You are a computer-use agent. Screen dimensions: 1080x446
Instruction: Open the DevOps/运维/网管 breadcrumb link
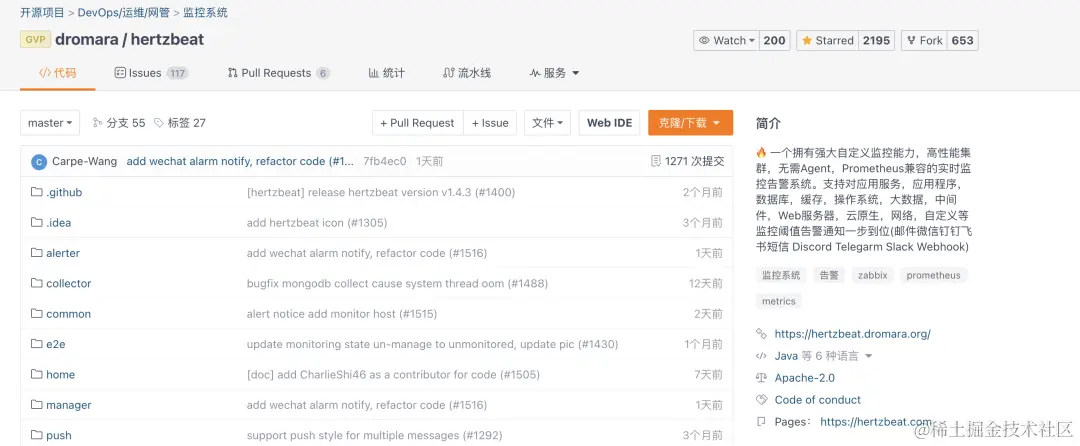click(x=124, y=12)
